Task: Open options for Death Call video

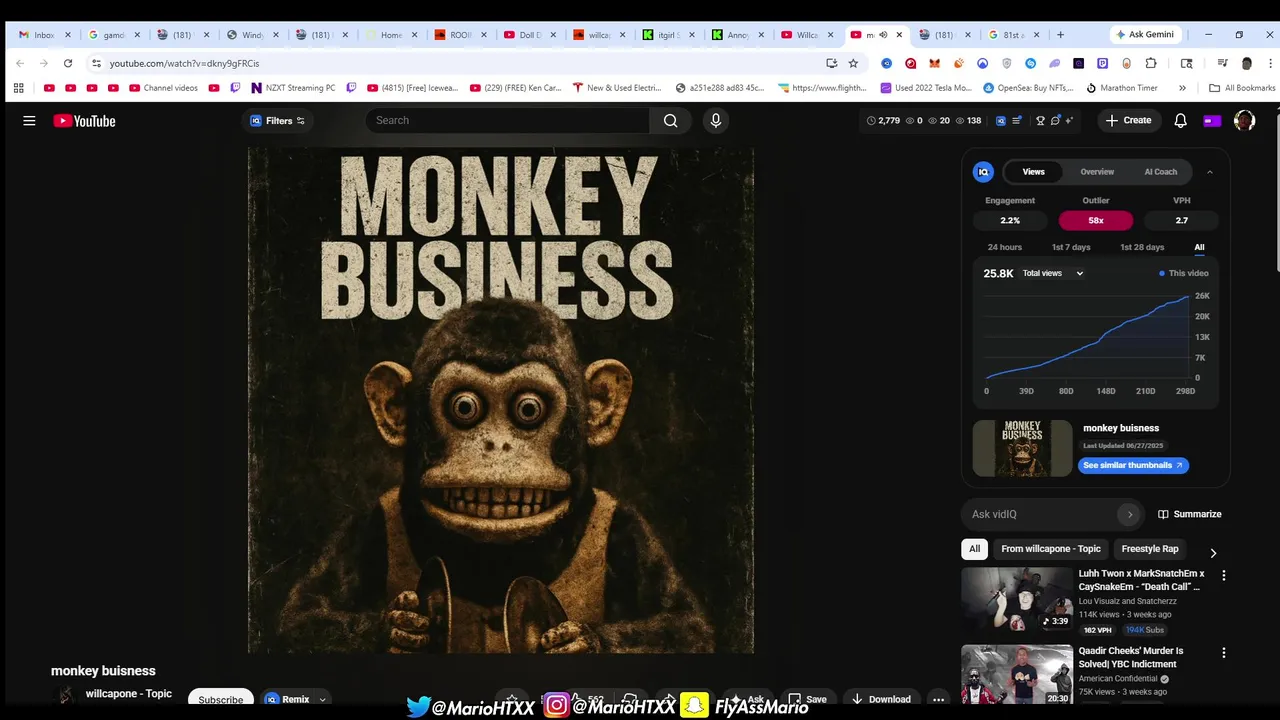Action: [1223, 575]
